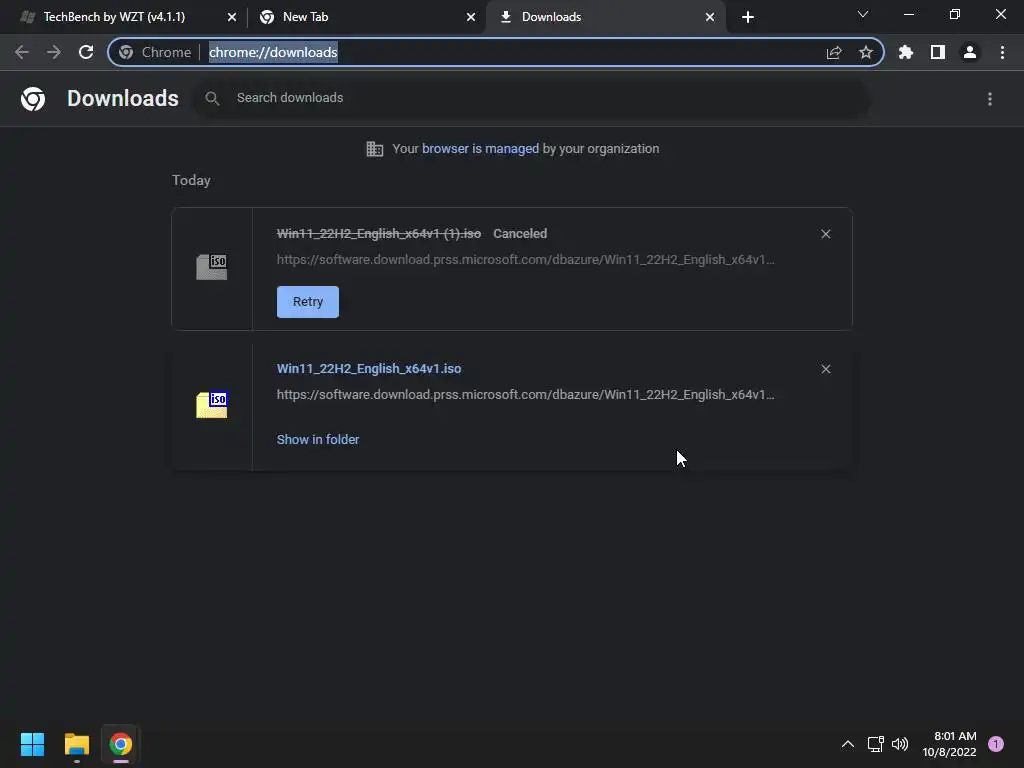Remove completed Win11_22H2_English_x64v1.iso from list
This screenshot has height=768, width=1024.
[825, 369]
